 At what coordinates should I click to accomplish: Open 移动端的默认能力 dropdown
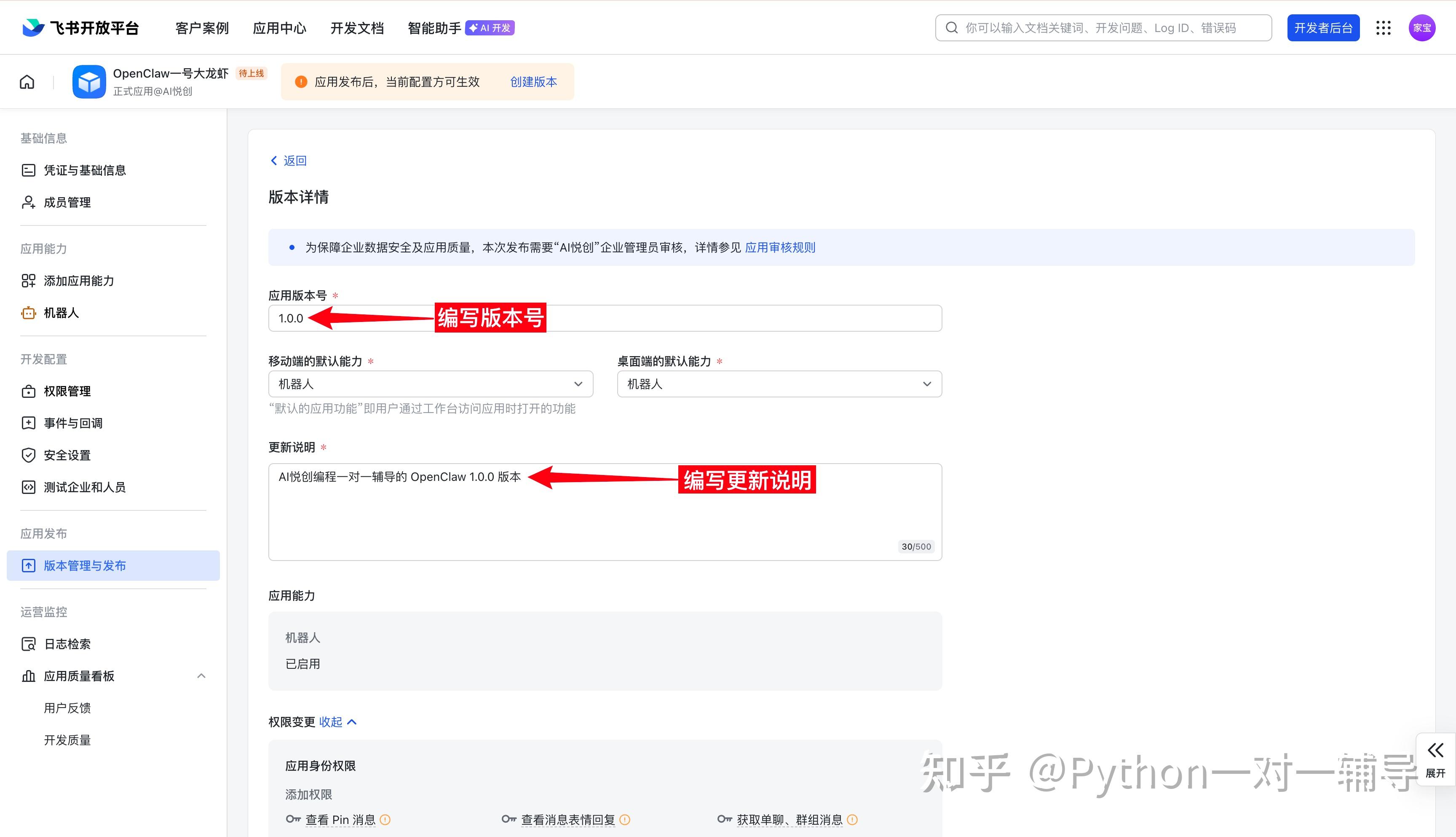(431, 384)
